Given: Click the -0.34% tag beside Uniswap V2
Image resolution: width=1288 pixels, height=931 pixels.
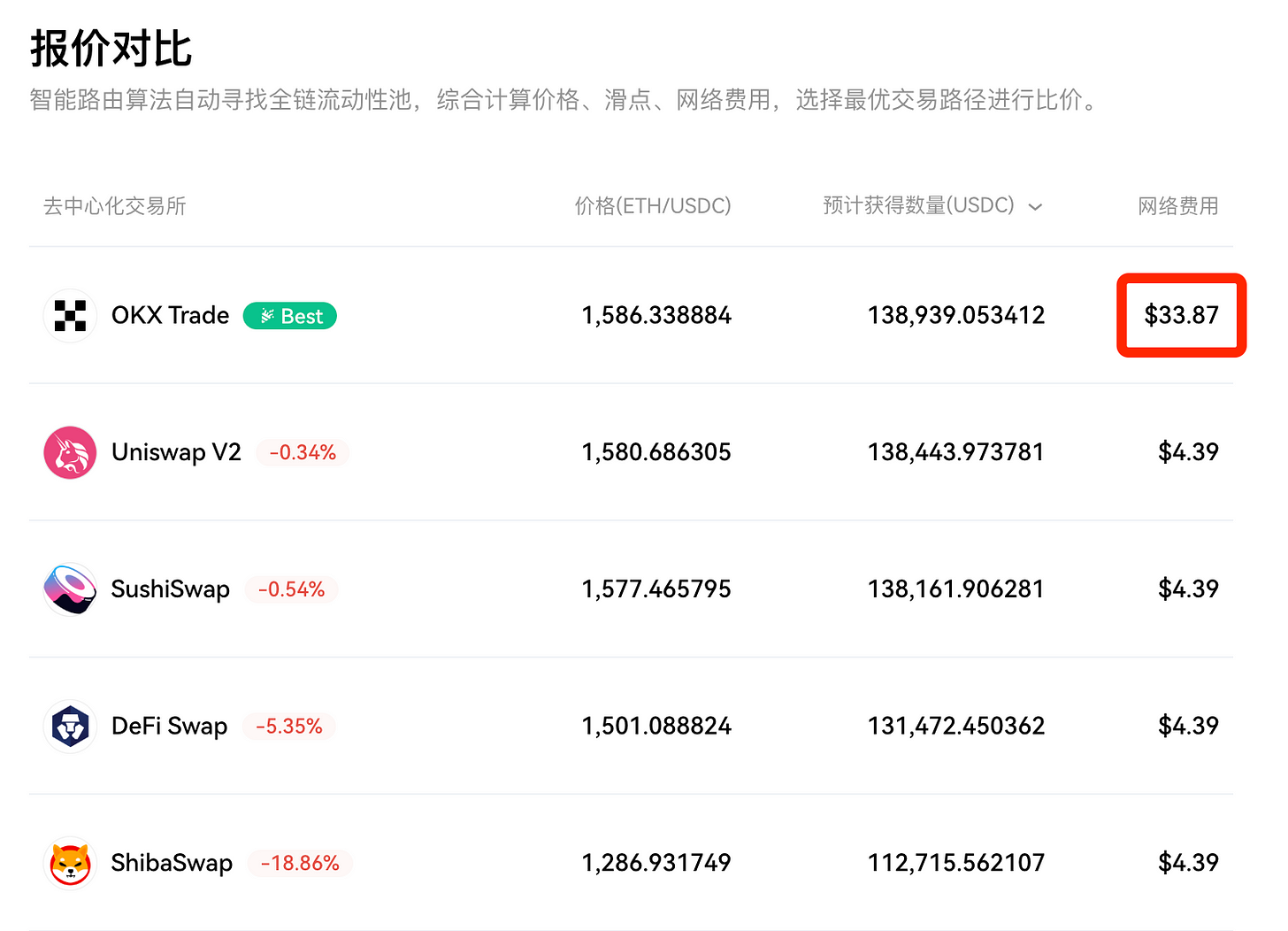Looking at the screenshot, I should (303, 452).
